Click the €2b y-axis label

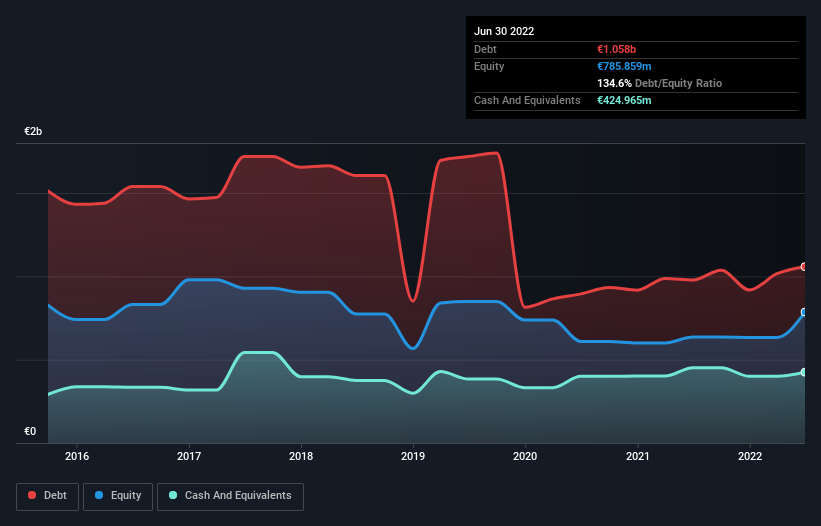(x=33, y=131)
